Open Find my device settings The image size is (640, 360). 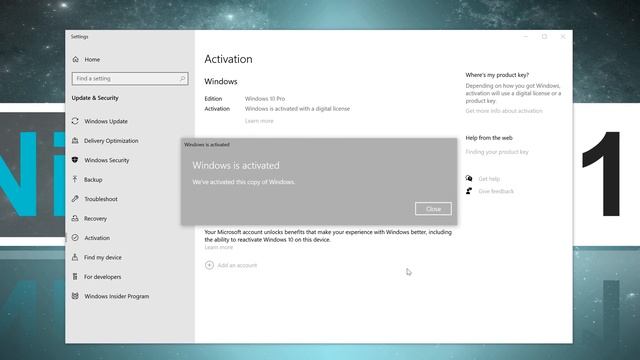click(103, 258)
